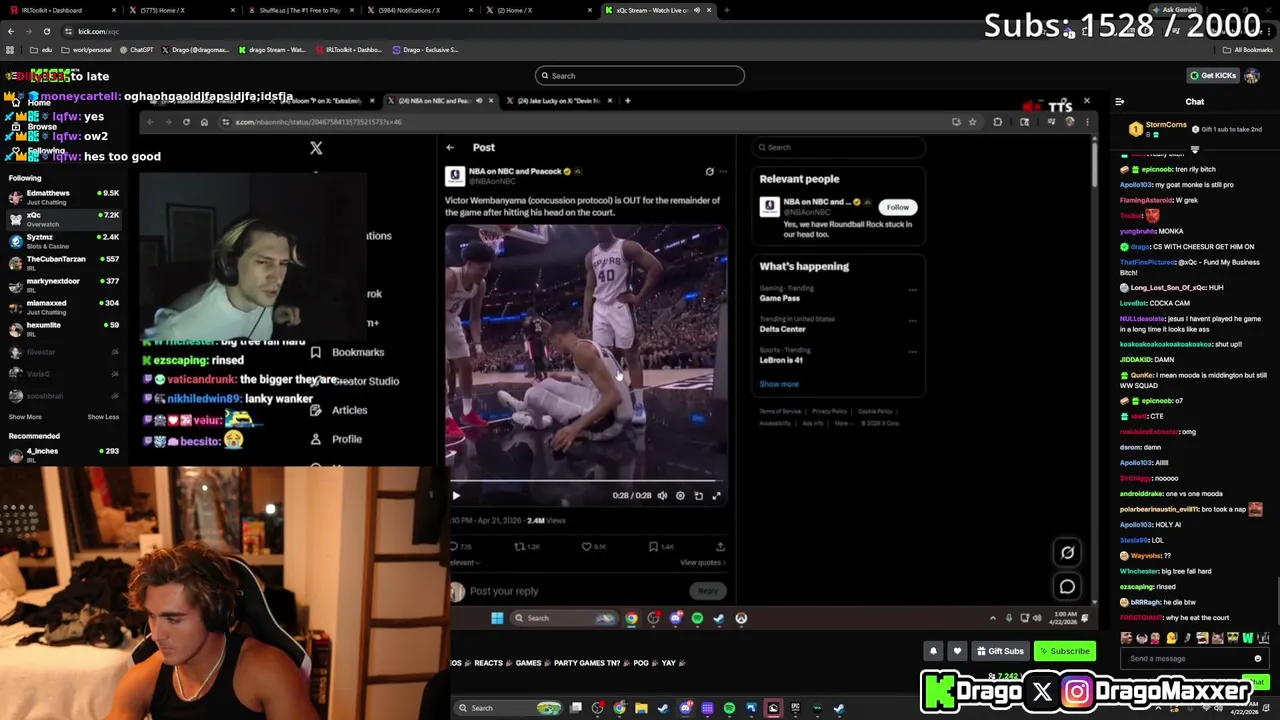Open Bookmarks in the X sidebar
Screen dimensions: 1280x720
pos(347,352)
